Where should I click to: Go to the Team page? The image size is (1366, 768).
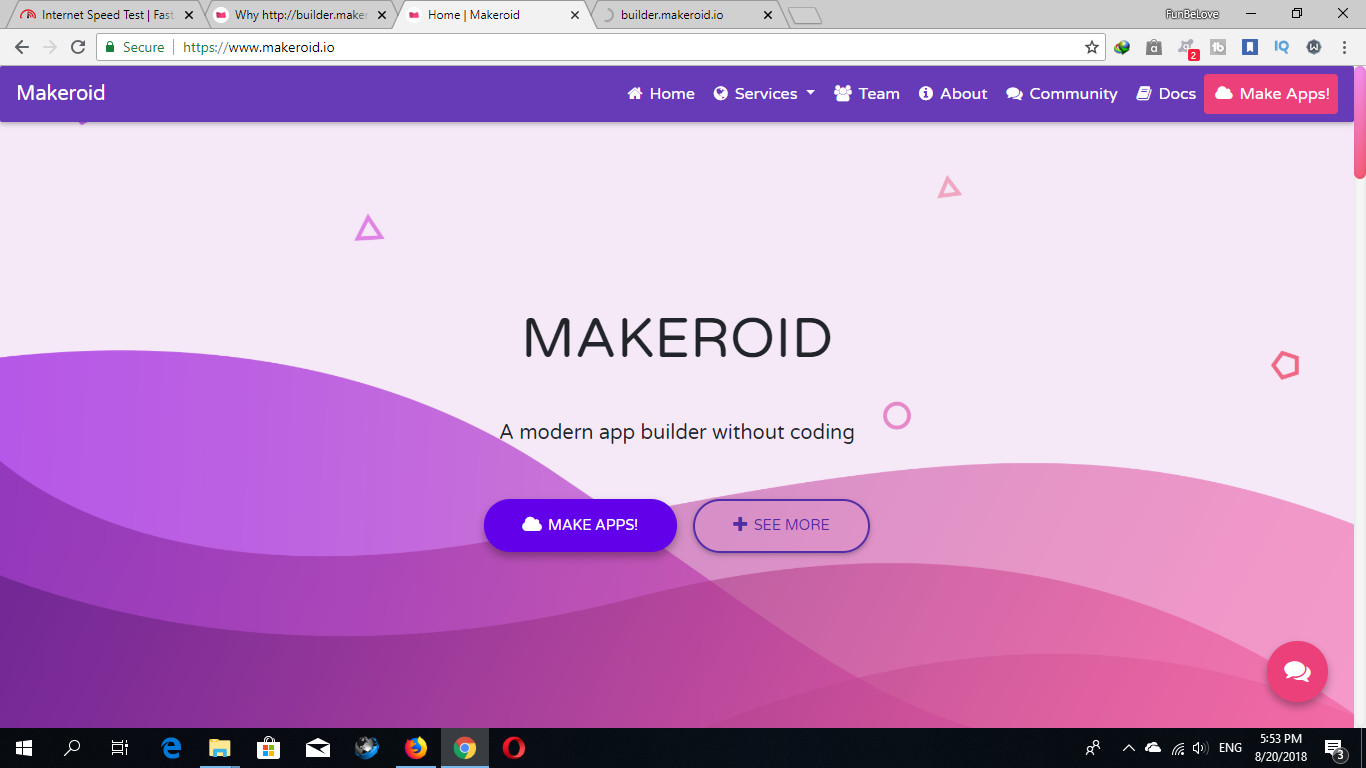867,94
